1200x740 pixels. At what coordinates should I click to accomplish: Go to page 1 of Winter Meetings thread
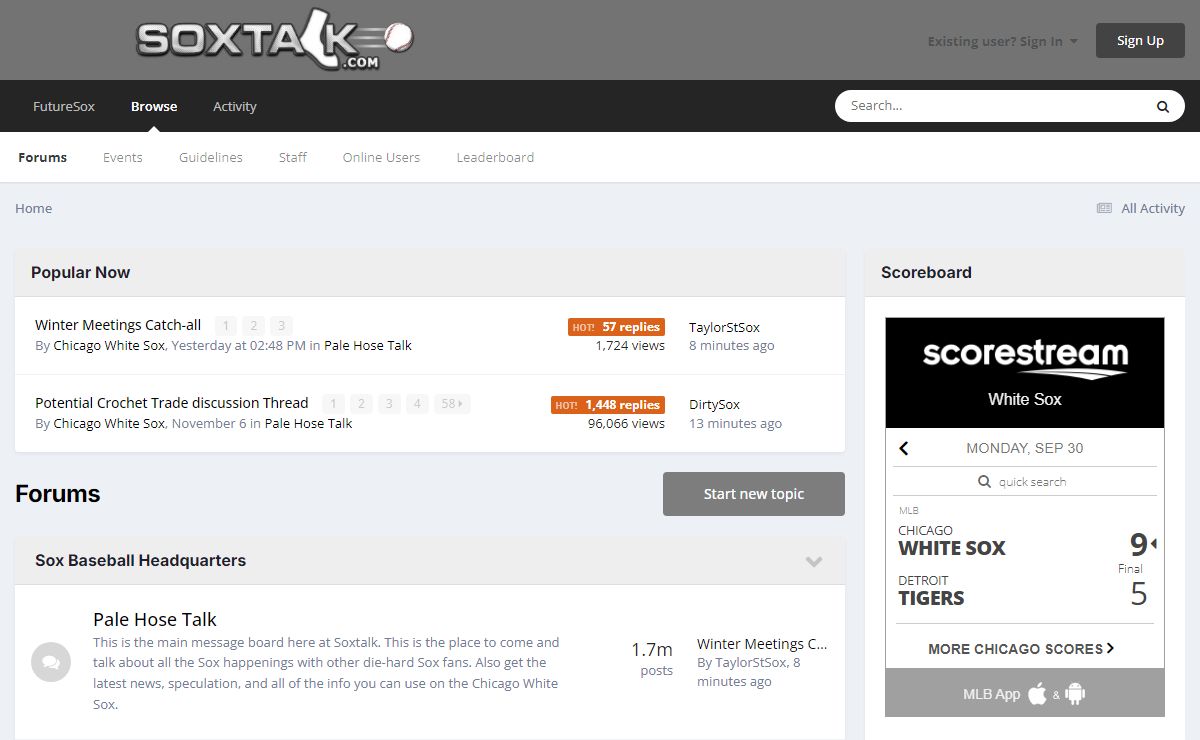226,326
